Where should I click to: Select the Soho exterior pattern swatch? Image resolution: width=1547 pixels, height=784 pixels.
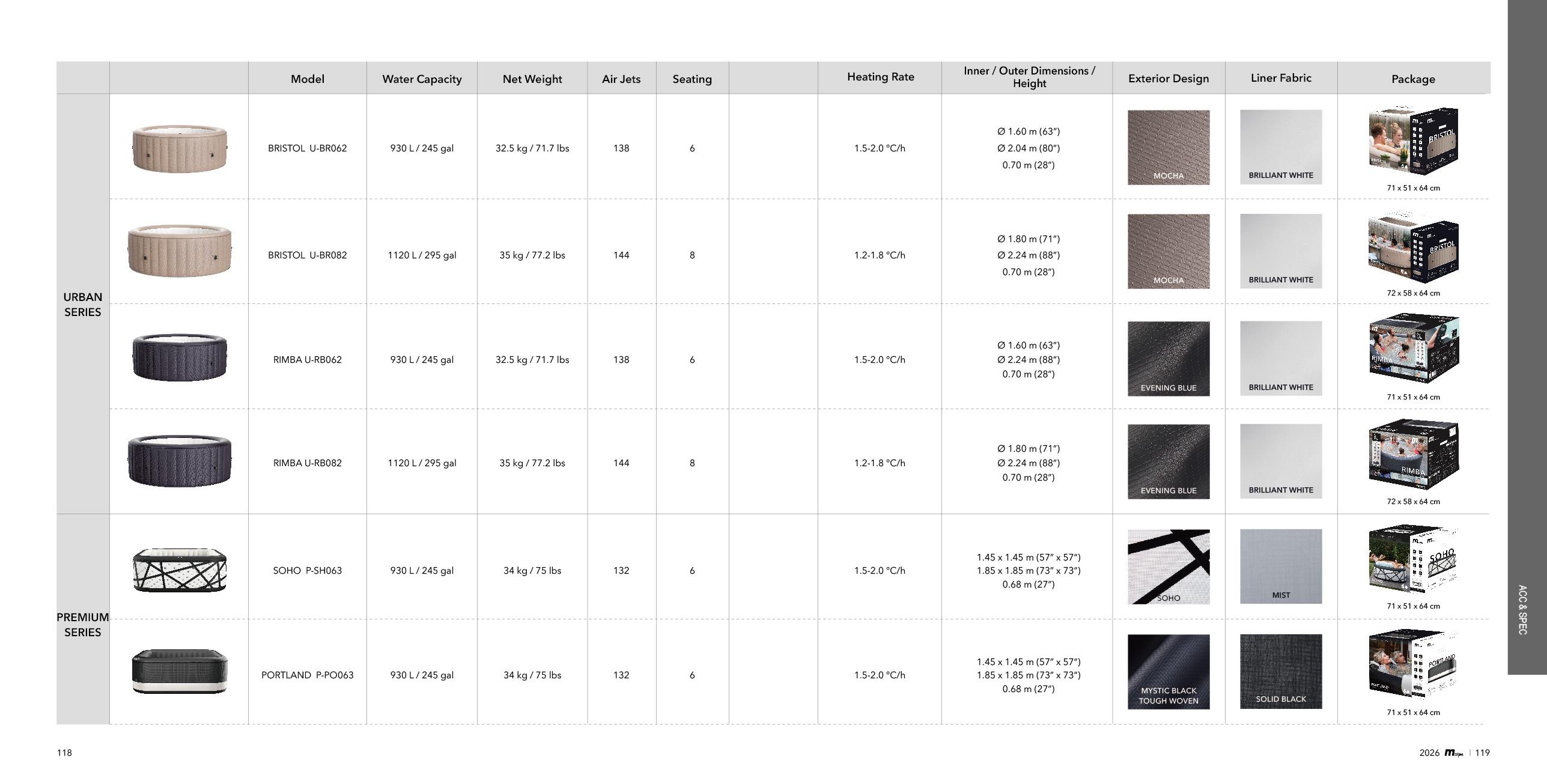(1168, 567)
